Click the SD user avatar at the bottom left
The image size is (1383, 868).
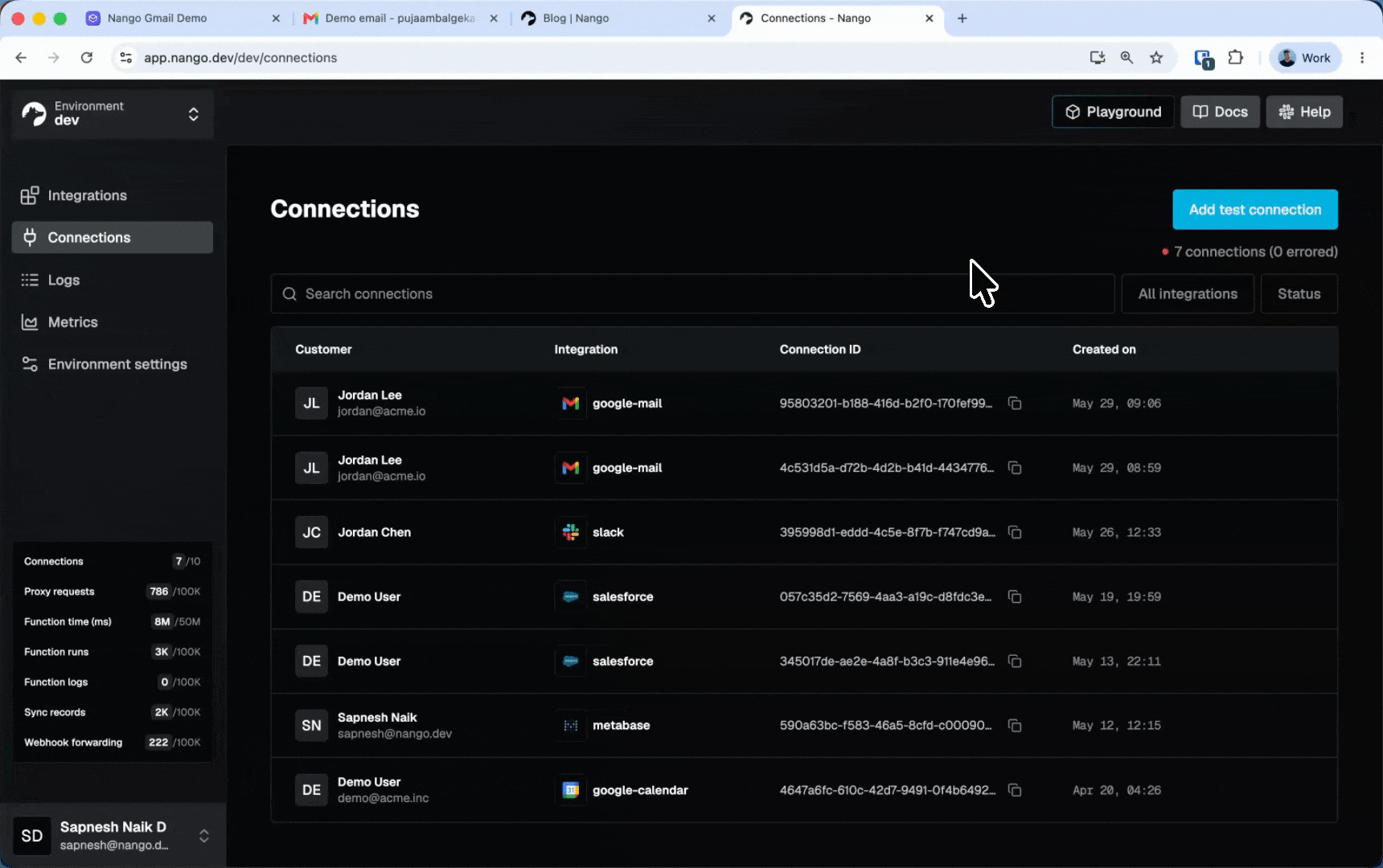(32, 836)
